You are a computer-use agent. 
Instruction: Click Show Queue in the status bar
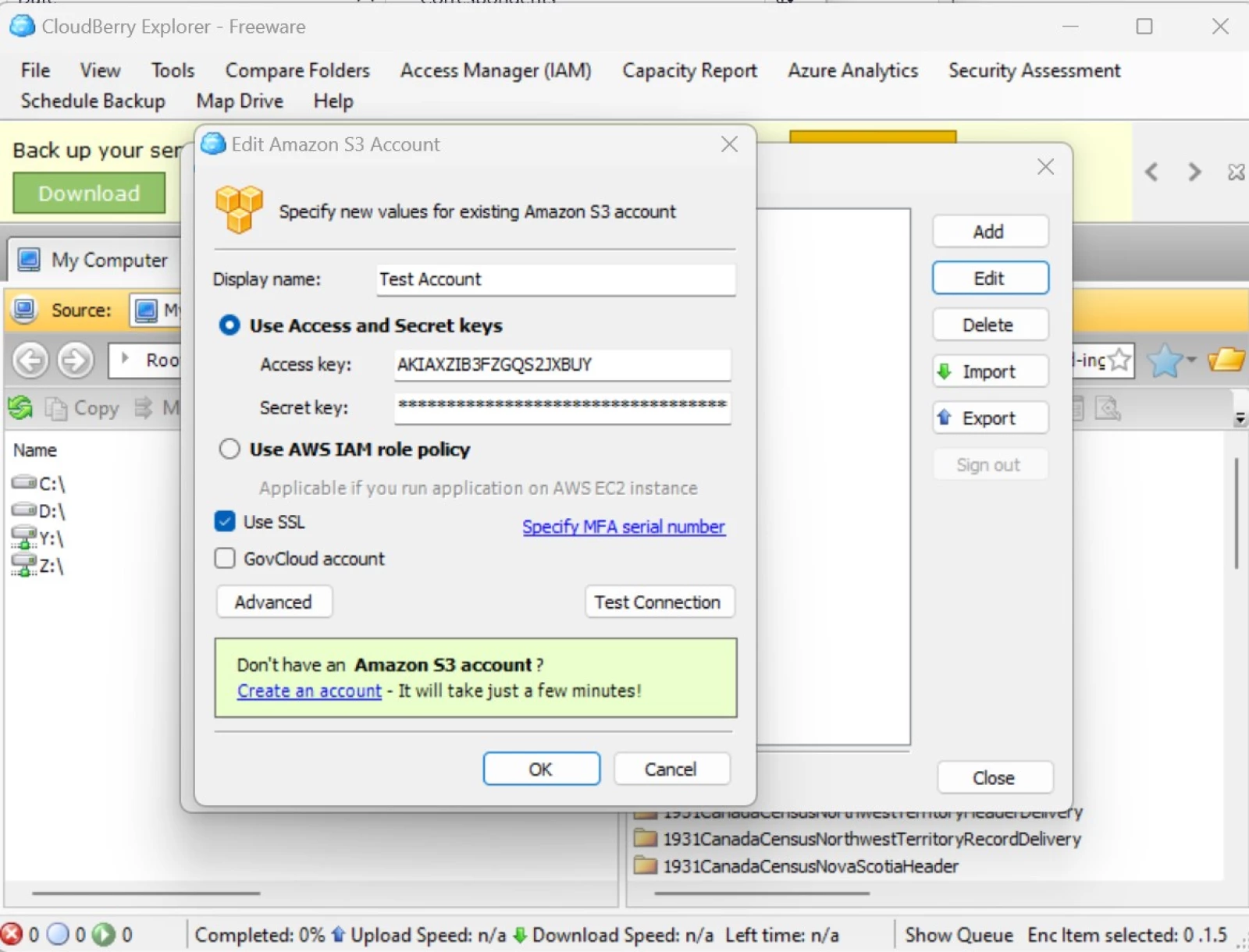959,935
